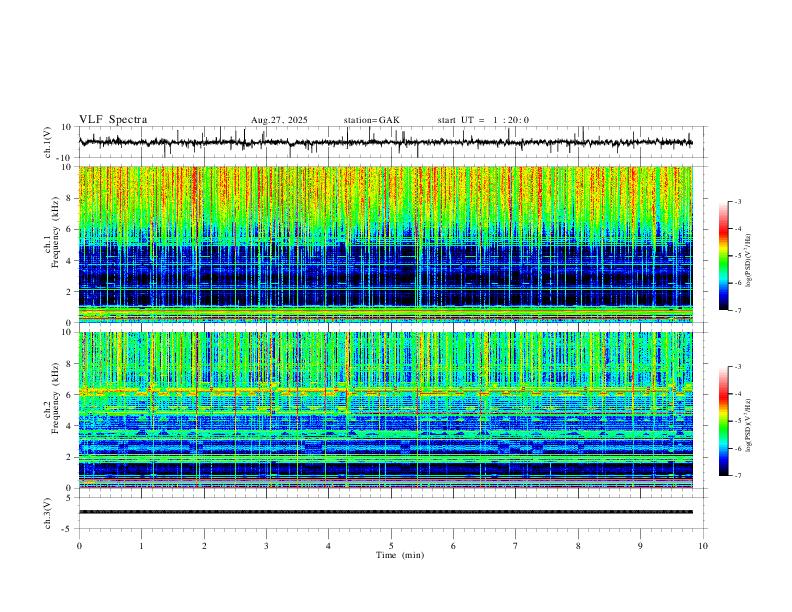
Task: Click the time axis tick "3"
Action: 266,546
